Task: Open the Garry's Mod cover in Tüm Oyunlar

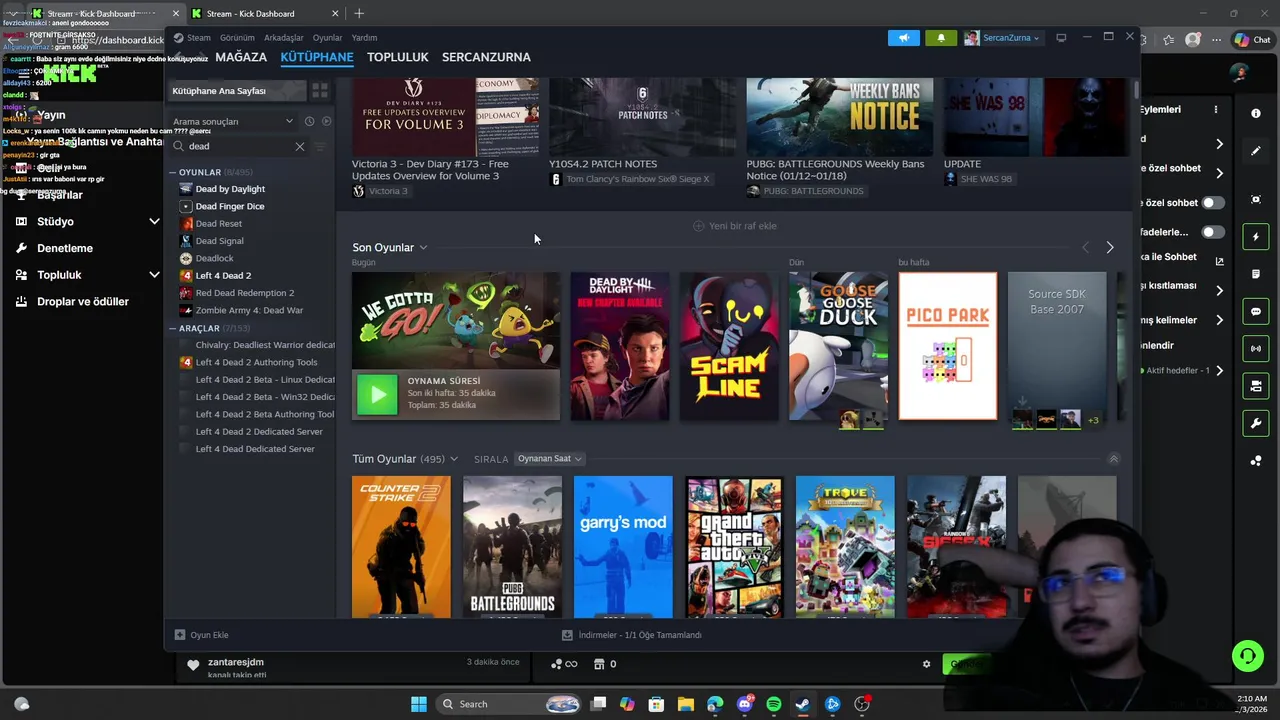Action: (x=623, y=546)
